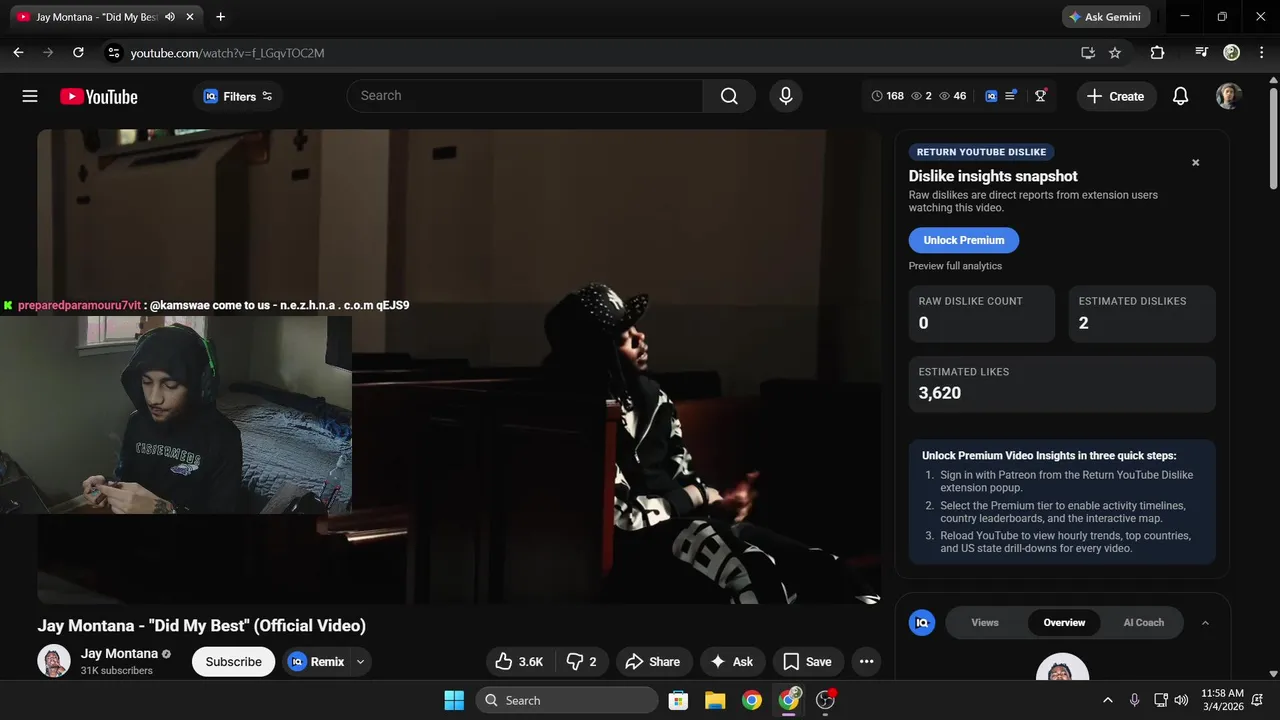The width and height of the screenshot is (1280, 720).
Task: Close the Jay Montana browser tab
Action: pos(190,17)
